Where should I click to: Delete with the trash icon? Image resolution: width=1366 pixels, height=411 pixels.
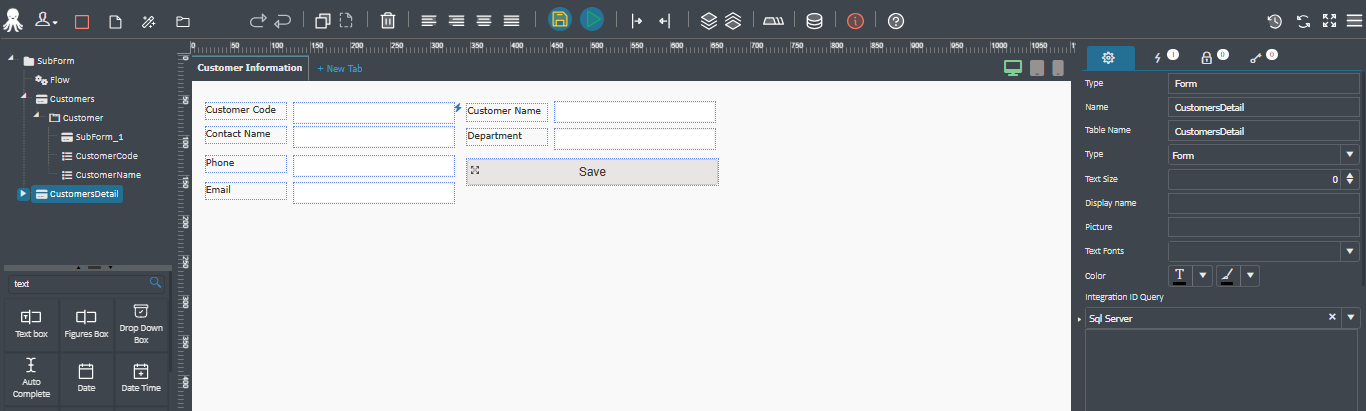(x=388, y=21)
